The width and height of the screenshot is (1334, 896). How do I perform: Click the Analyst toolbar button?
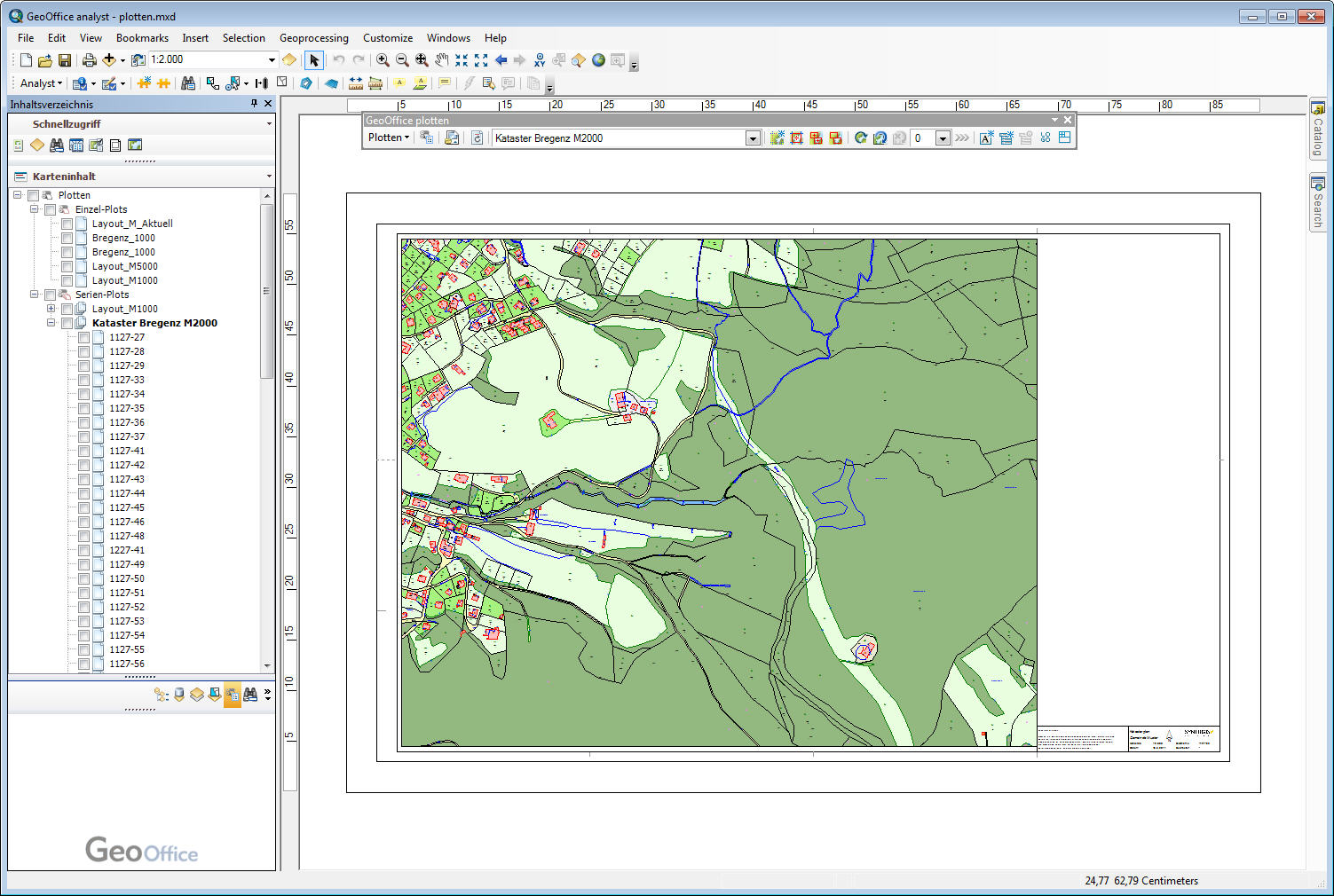pos(41,83)
